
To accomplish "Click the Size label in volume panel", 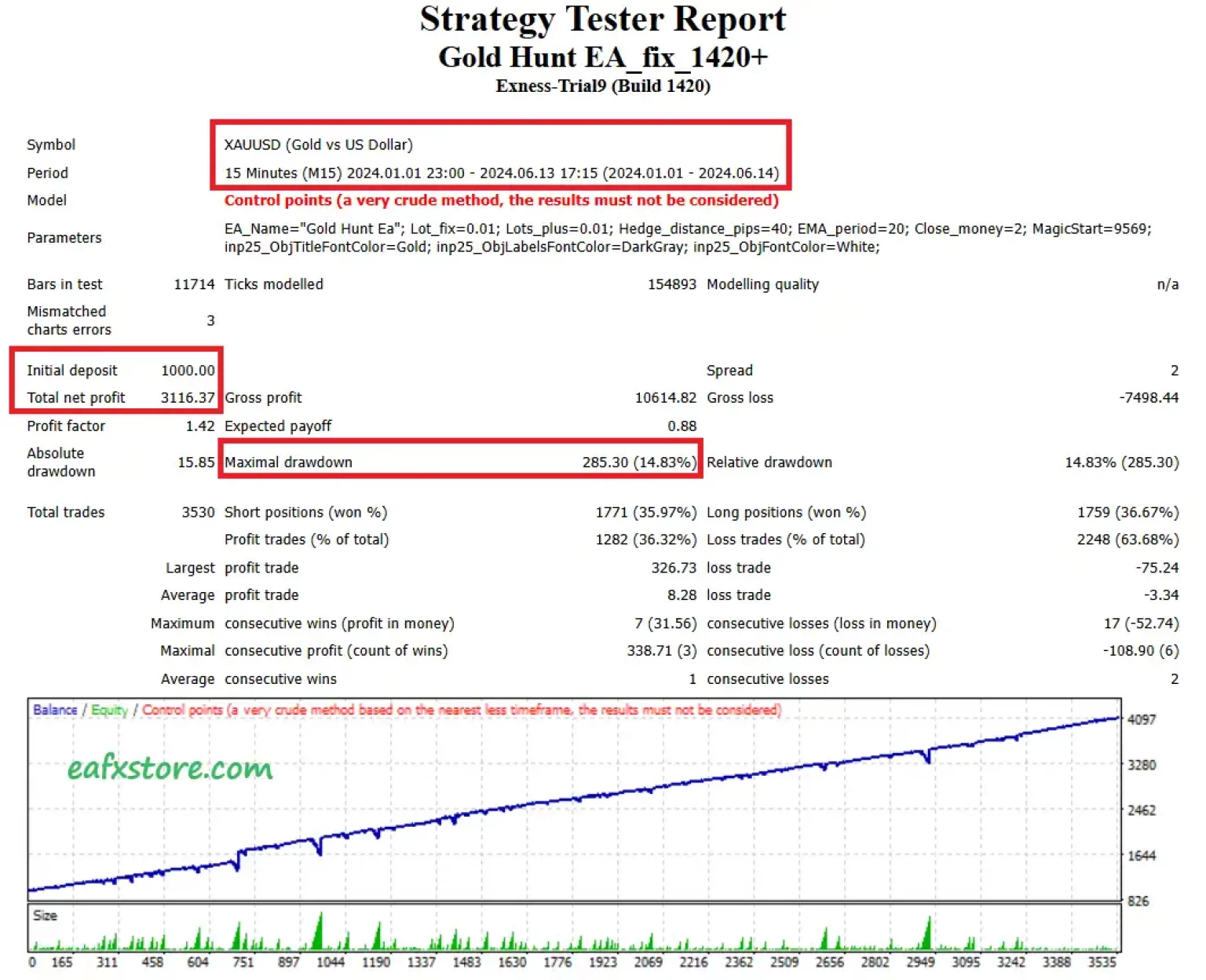I will click(x=45, y=916).
